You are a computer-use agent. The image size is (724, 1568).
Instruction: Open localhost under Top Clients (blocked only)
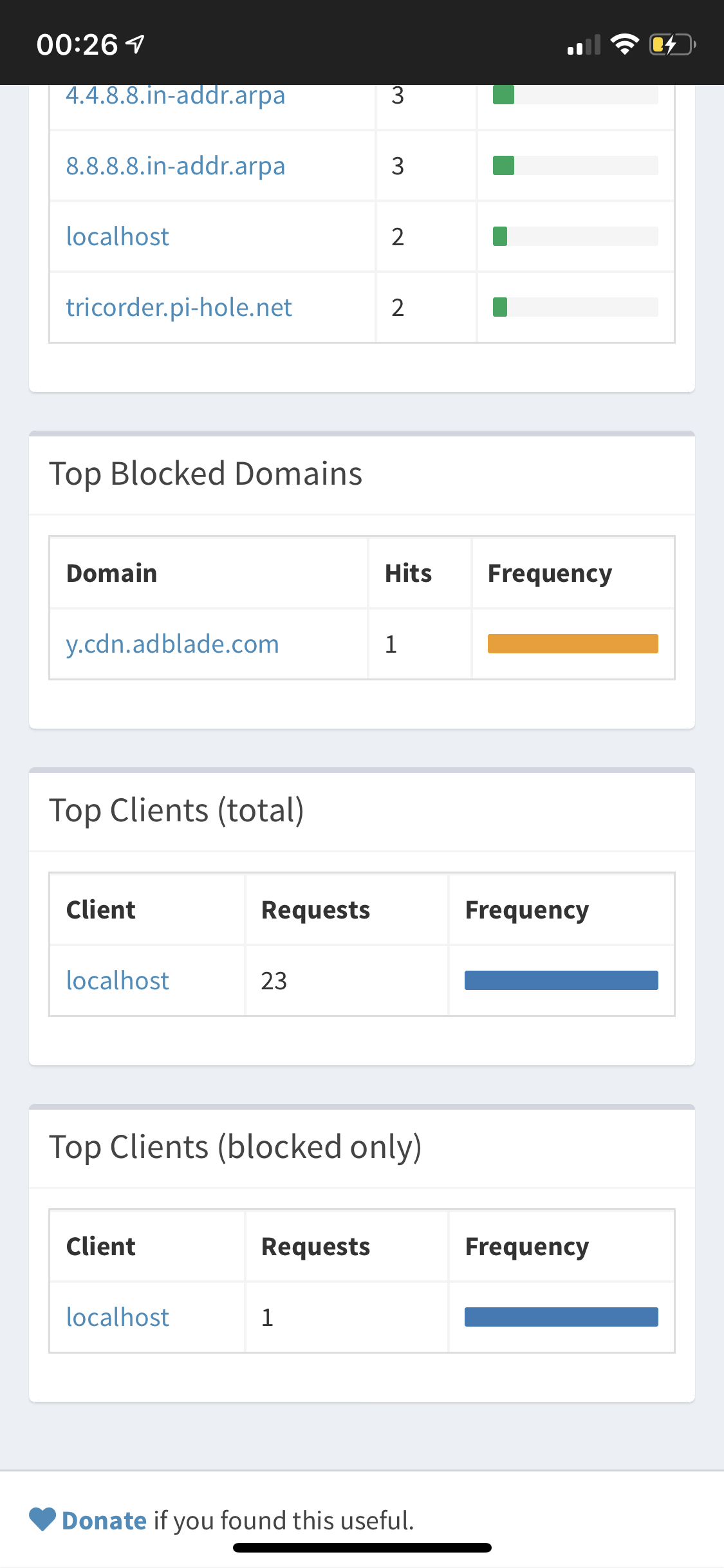click(x=118, y=1317)
